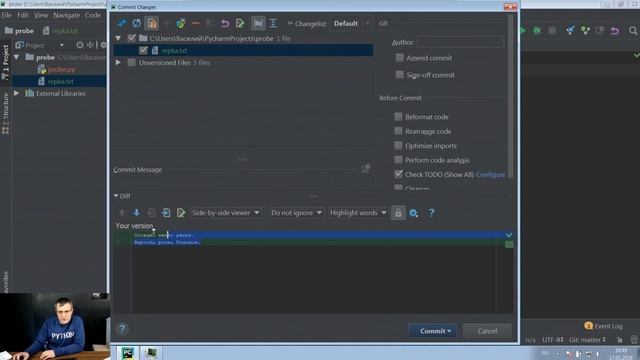Uncheck Check TODO checkbox
The width and height of the screenshot is (640, 360).
click(x=398, y=174)
